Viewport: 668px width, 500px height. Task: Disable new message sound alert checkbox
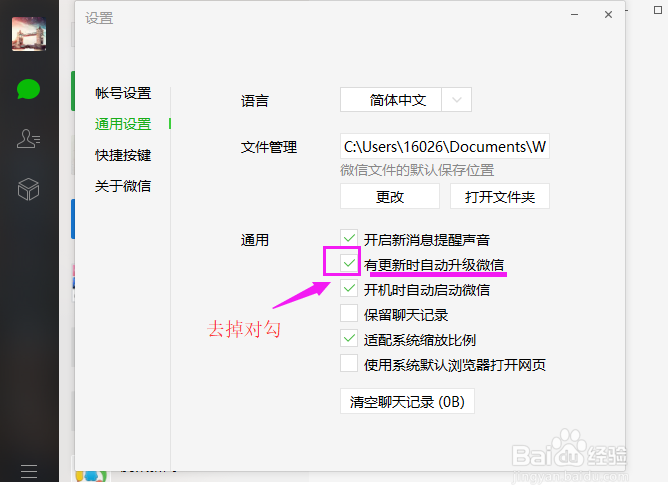pyautogui.click(x=349, y=238)
